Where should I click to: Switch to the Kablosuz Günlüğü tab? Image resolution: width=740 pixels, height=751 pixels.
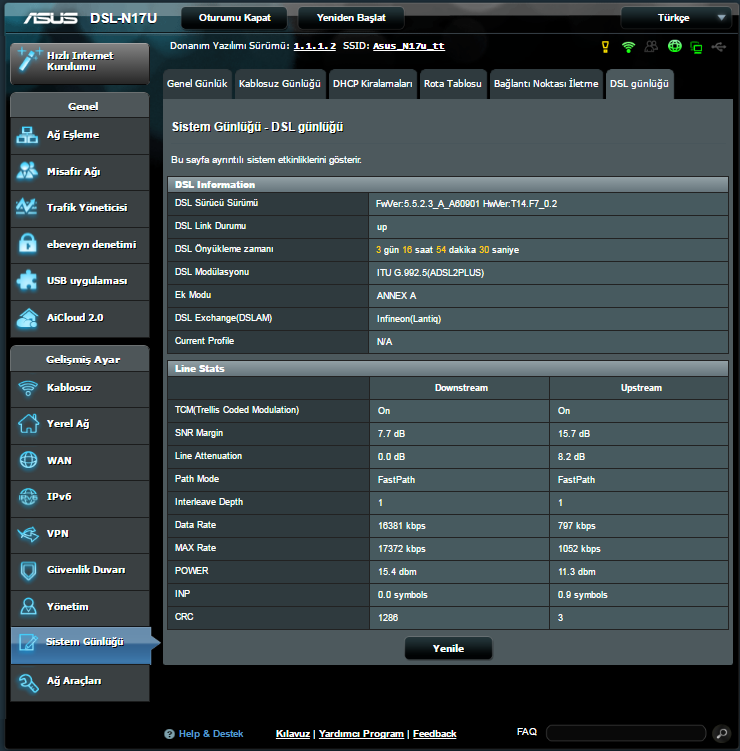coord(280,84)
